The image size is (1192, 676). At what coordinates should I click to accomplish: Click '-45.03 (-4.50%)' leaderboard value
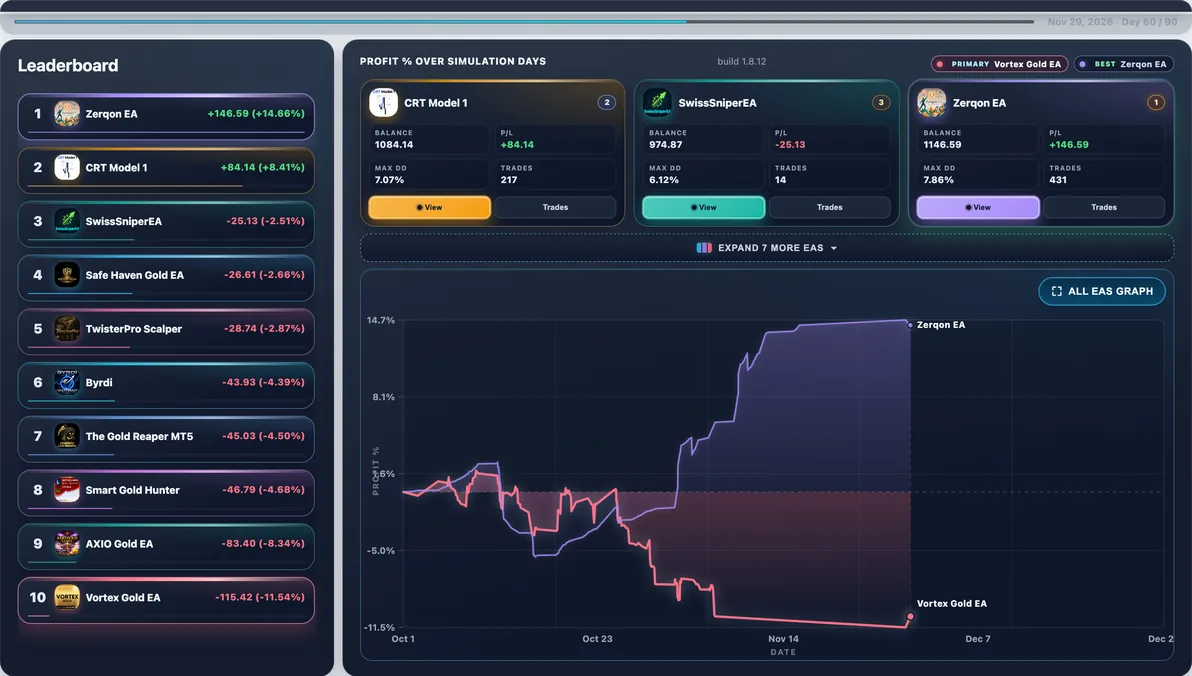(263, 436)
